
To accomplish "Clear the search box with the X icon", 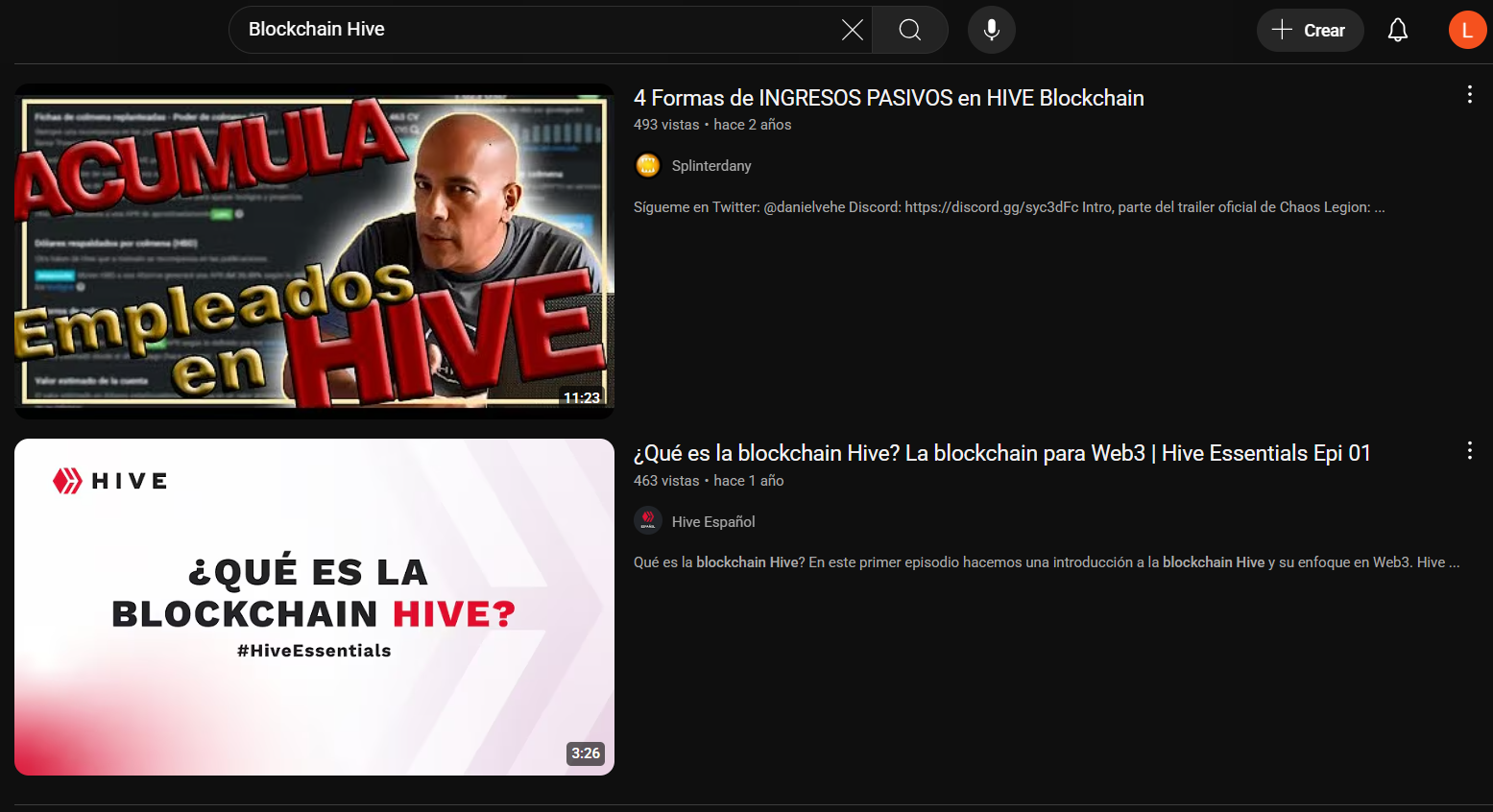I will tap(852, 30).
